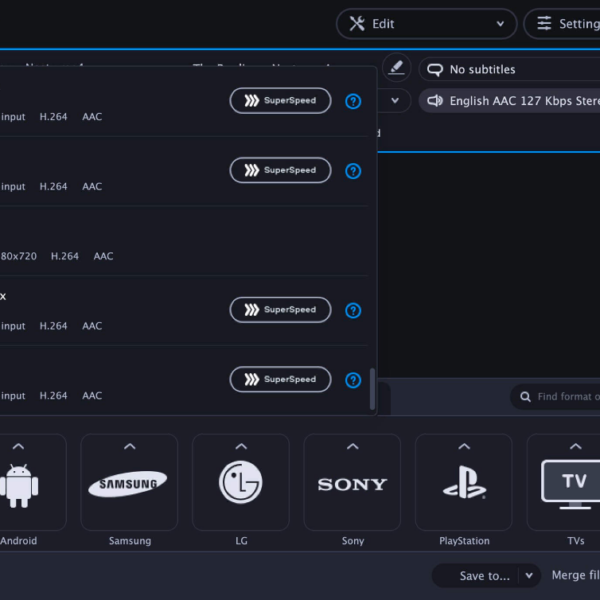This screenshot has height=600, width=600.
Task: Click the help icon on the bottom preset
Action: coord(353,380)
